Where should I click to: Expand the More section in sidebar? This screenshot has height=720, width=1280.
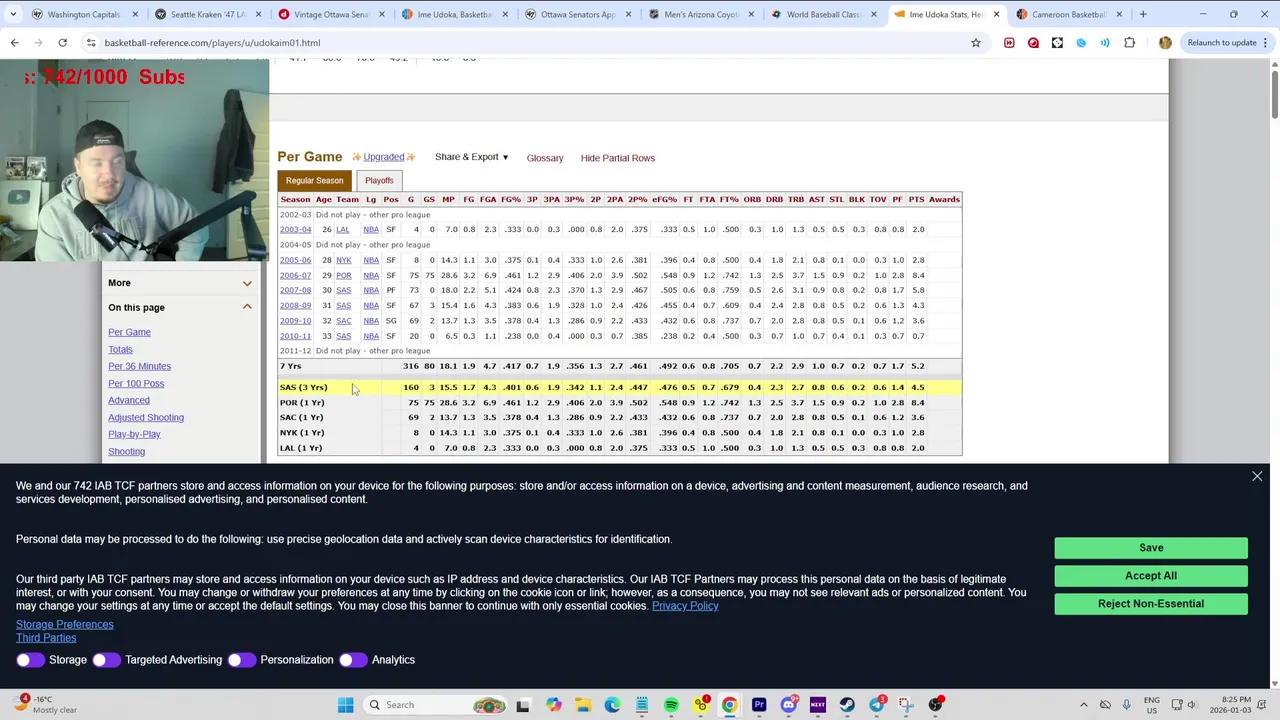(247, 283)
